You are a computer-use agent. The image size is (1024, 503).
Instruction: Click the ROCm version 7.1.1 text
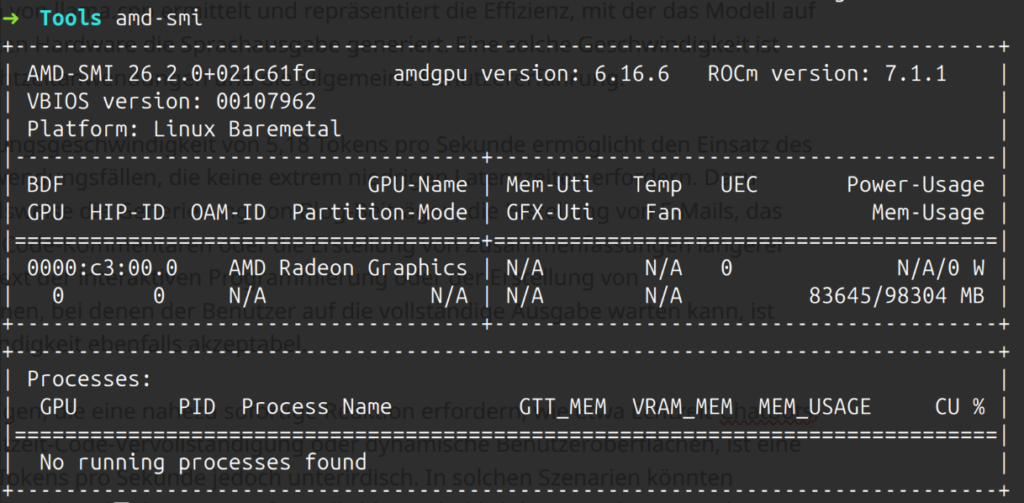[826, 75]
